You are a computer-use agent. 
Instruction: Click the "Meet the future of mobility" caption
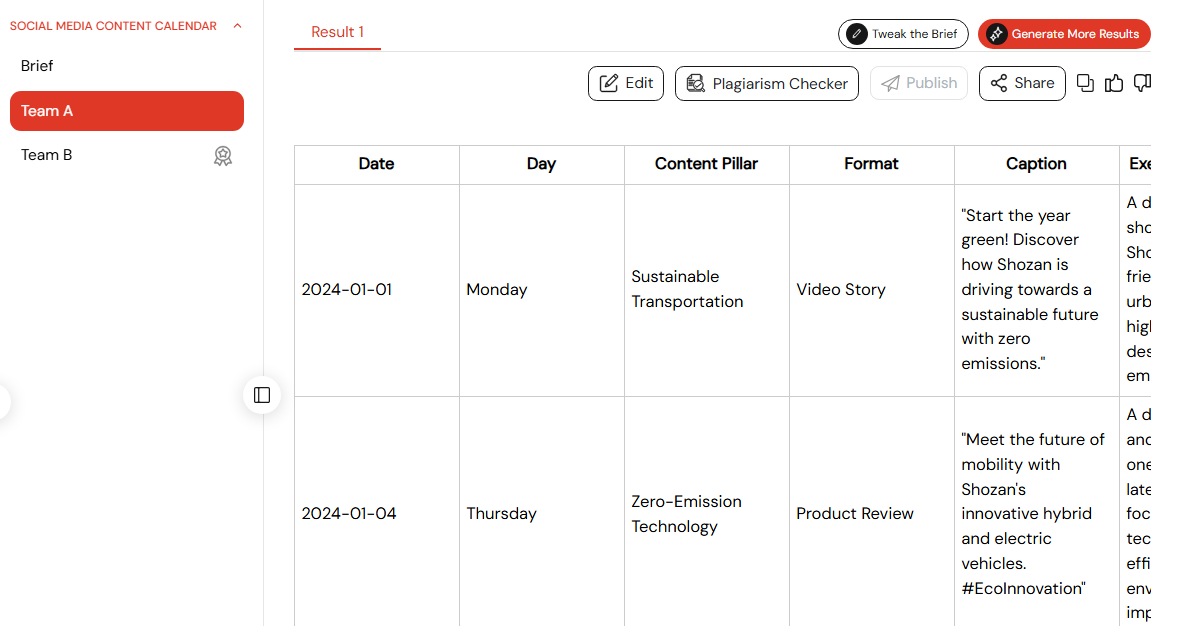click(1037, 512)
